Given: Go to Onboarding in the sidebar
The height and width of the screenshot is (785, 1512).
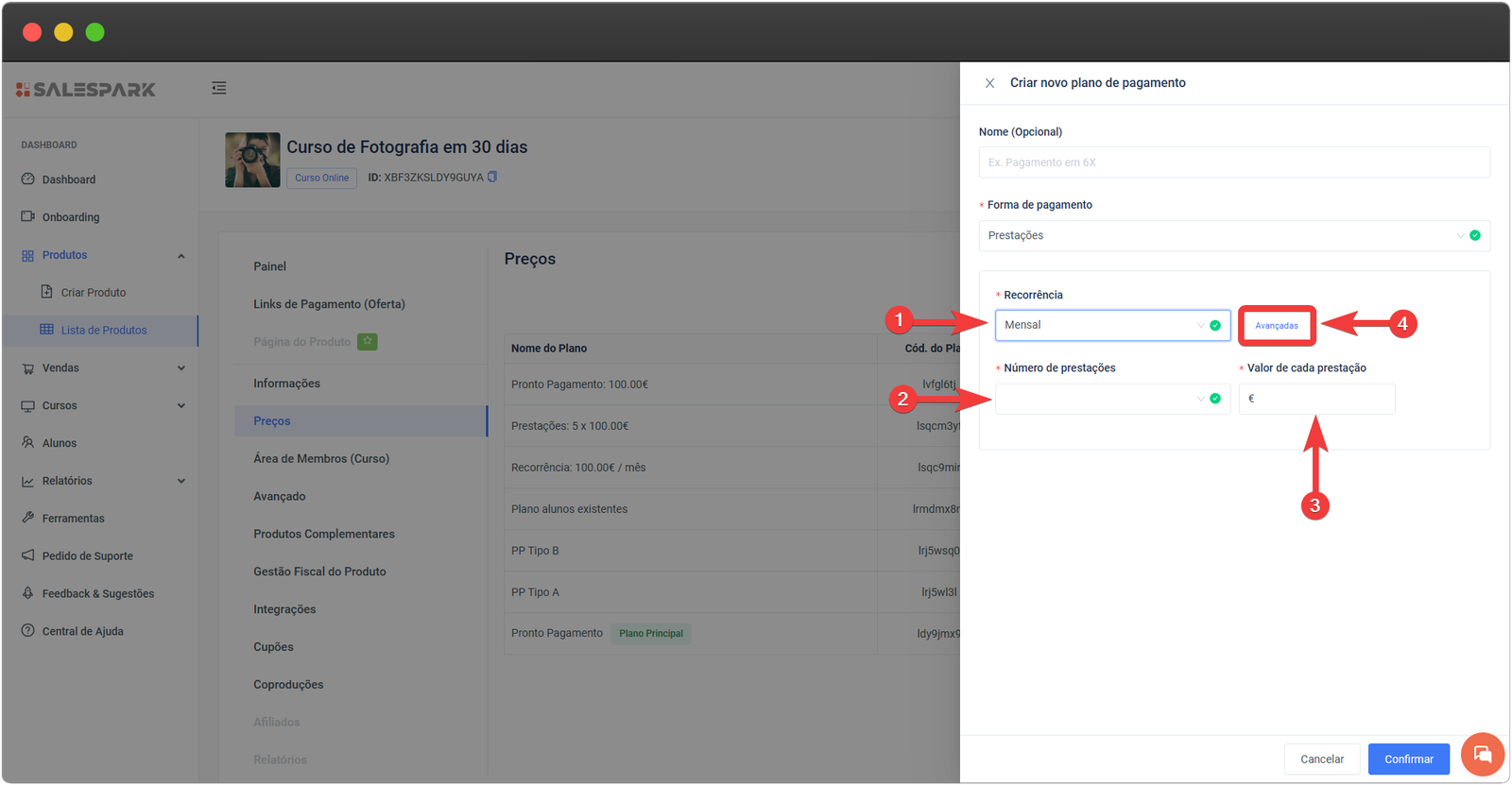Looking at the screenshot, I should [70, 217].
